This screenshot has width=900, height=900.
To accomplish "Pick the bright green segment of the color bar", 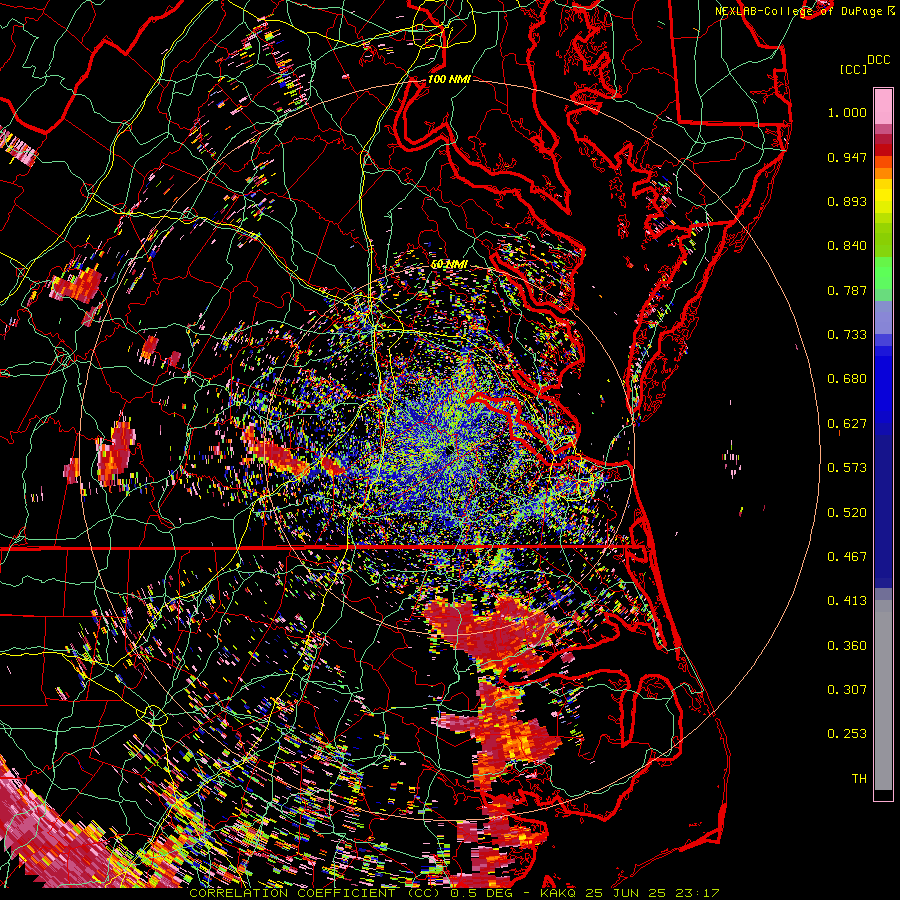I will tap(883, 273).
